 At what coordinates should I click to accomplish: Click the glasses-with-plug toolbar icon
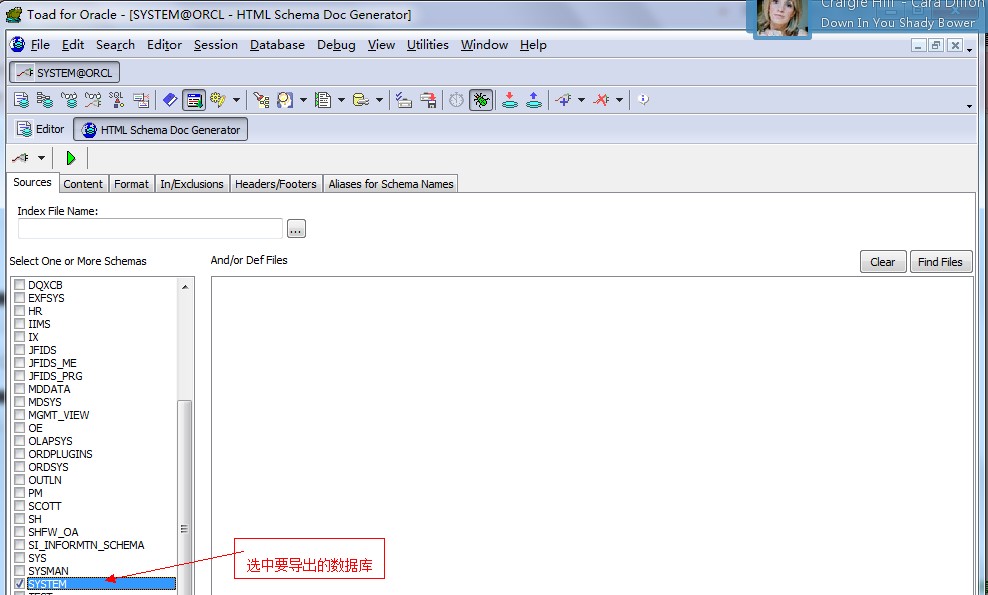point(93,100)
